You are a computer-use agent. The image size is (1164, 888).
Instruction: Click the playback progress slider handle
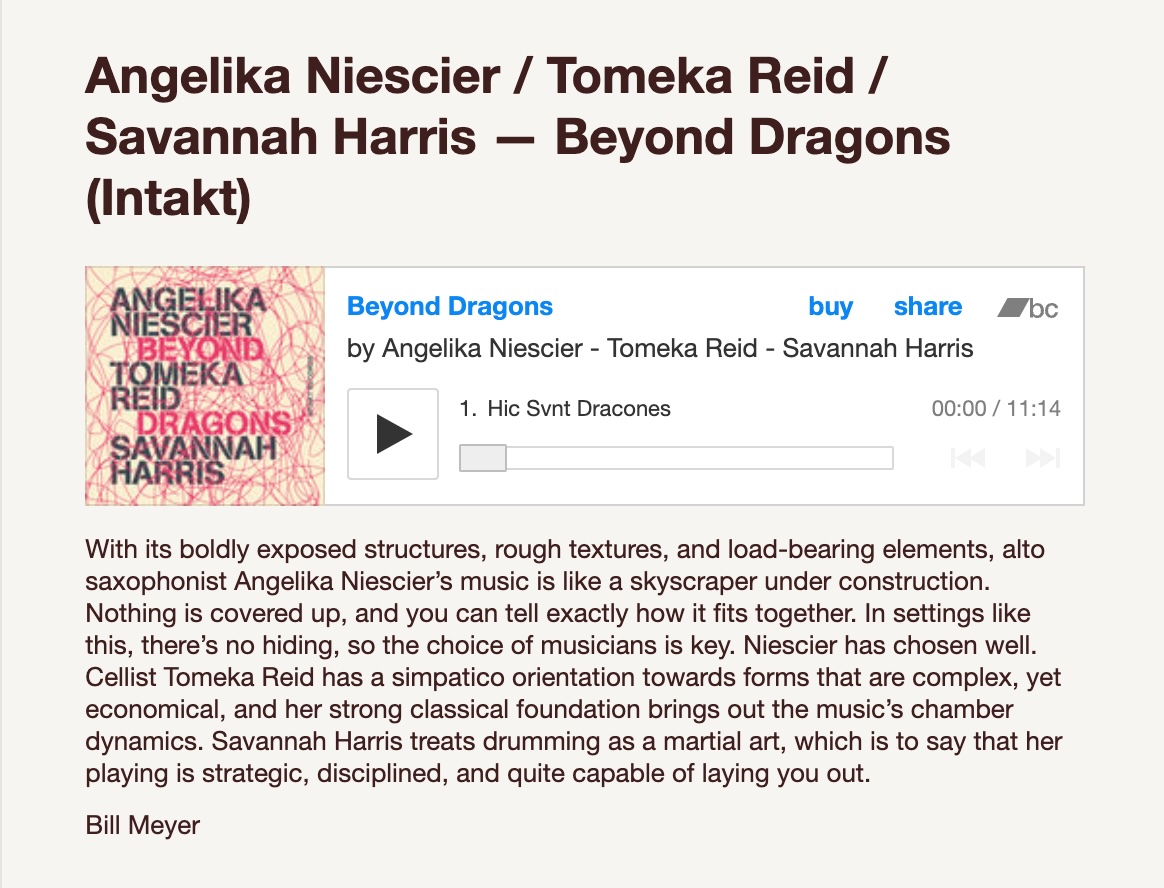[483, 458]
